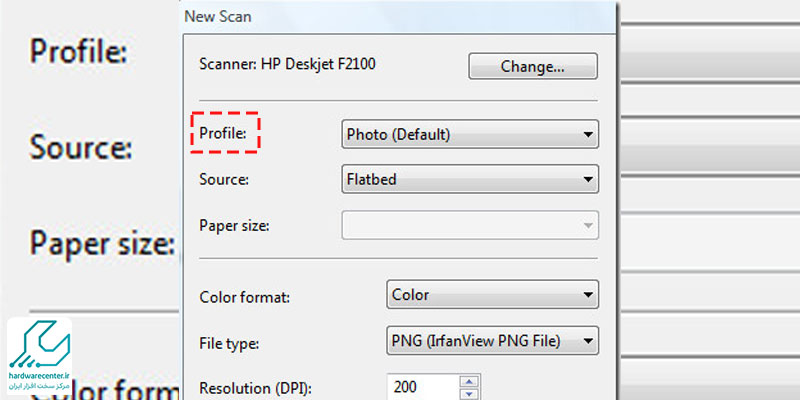Click the Scanner: HP Deskjet F2100 text
This screenshot has width=800, height=400.
[x=287, y=64]
